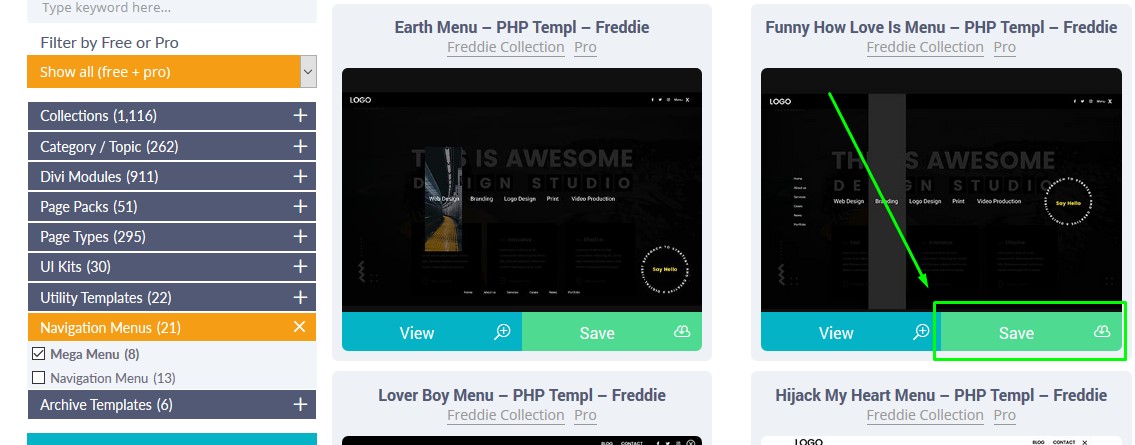Click Pro link under Funny How Love Is Menu
Image resolution: width=1135 pixels, height=445 pixels.
[x=1004, y=47]
